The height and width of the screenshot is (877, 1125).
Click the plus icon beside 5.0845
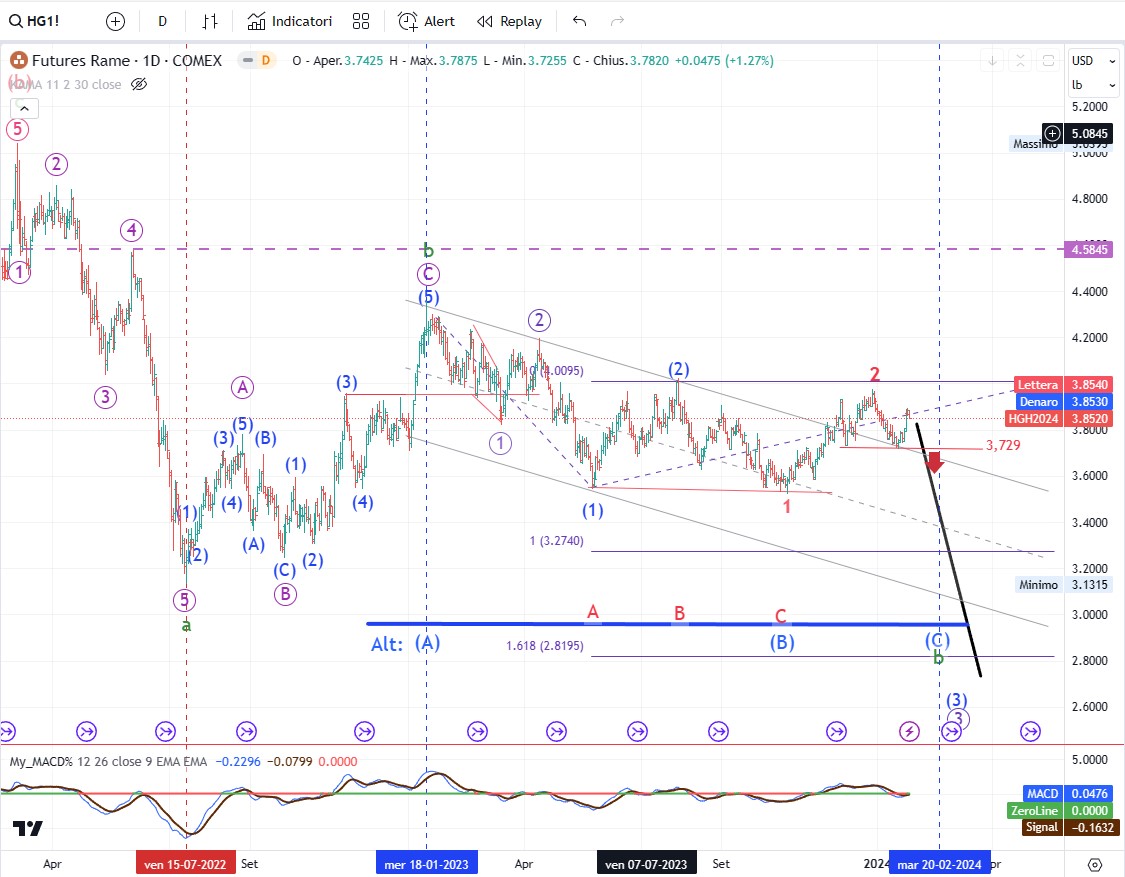coord(1052,133)
